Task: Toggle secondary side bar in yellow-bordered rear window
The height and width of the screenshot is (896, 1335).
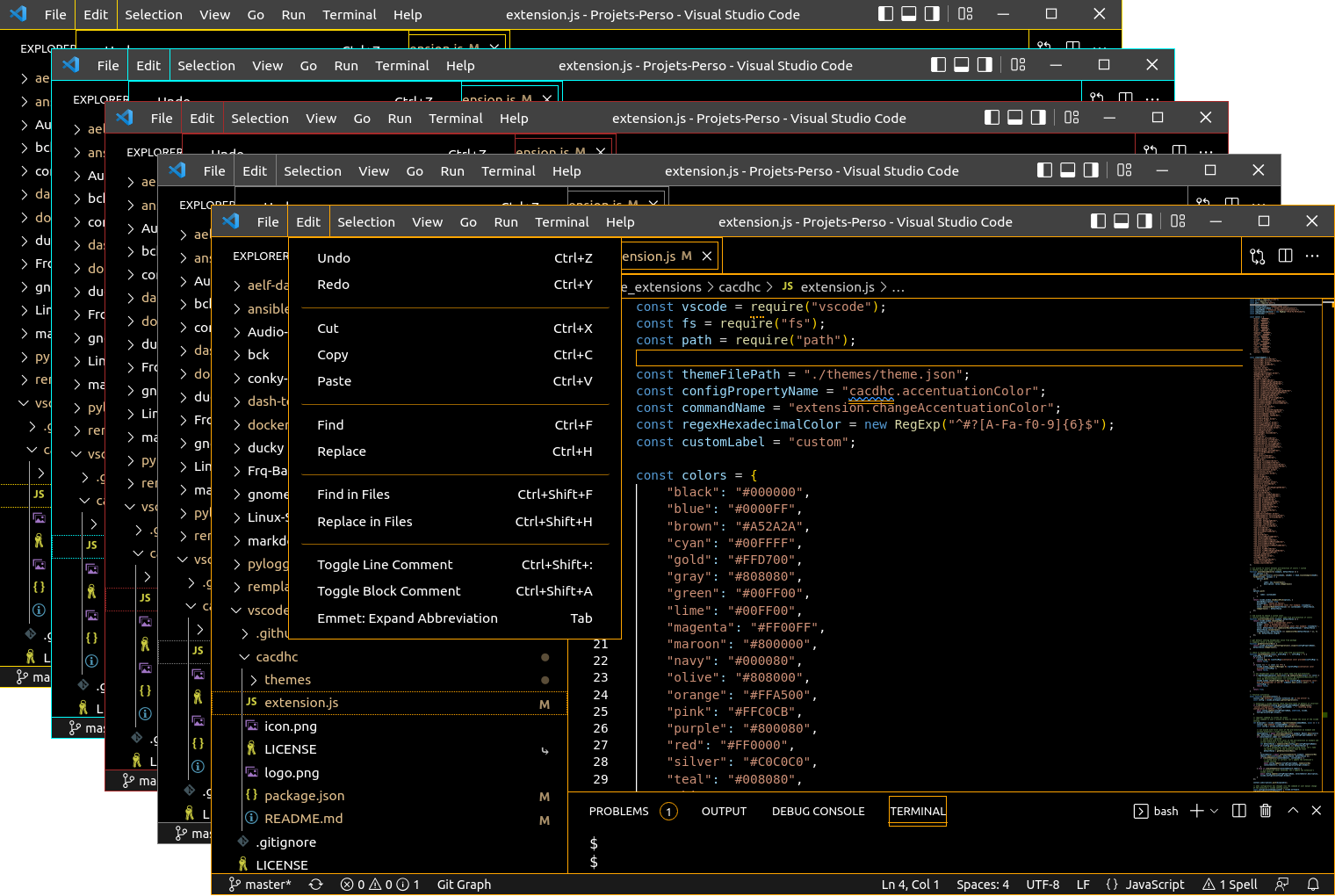Action: 932,14
